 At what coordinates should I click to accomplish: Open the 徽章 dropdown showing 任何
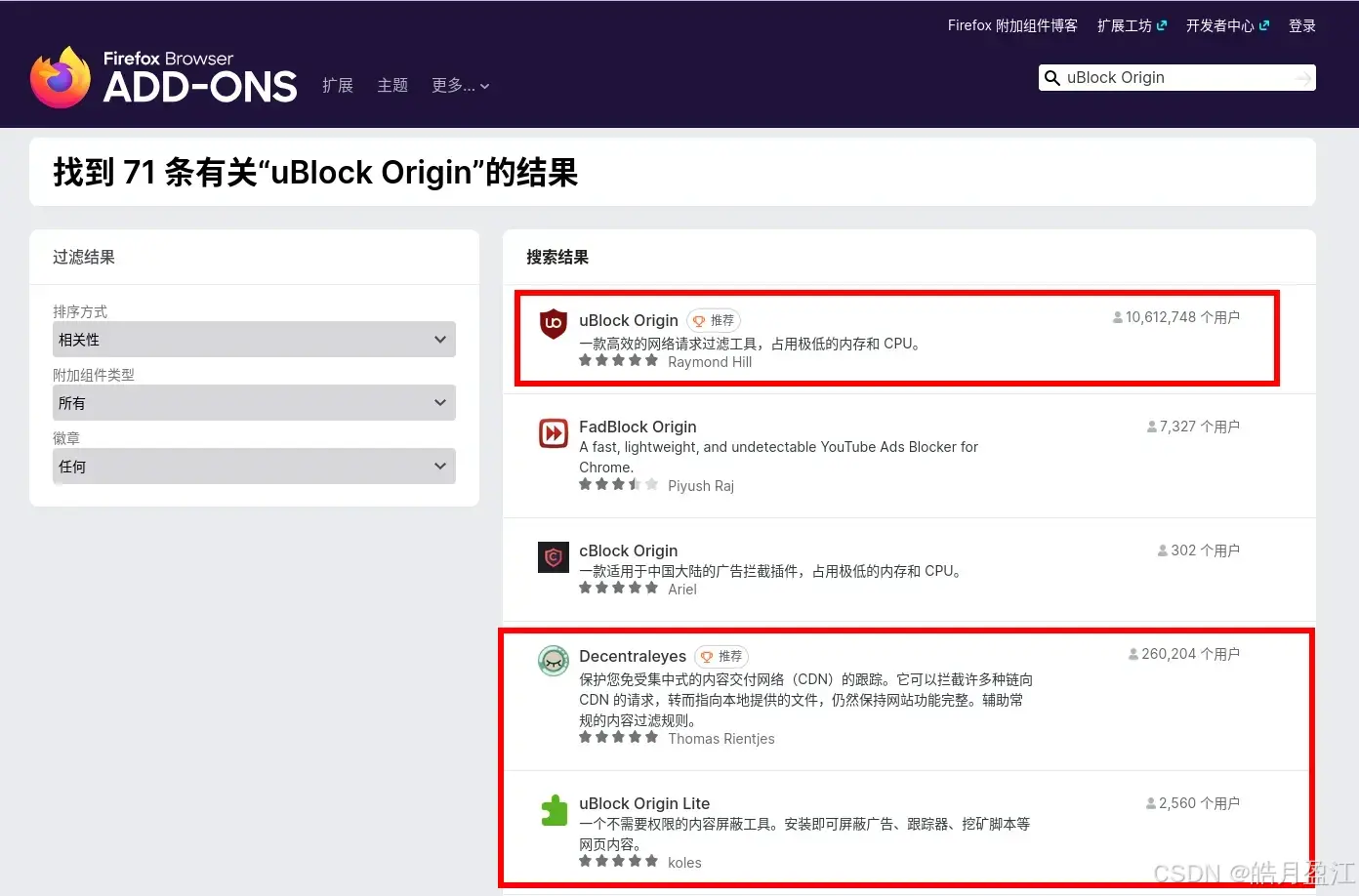click(254, 467)
